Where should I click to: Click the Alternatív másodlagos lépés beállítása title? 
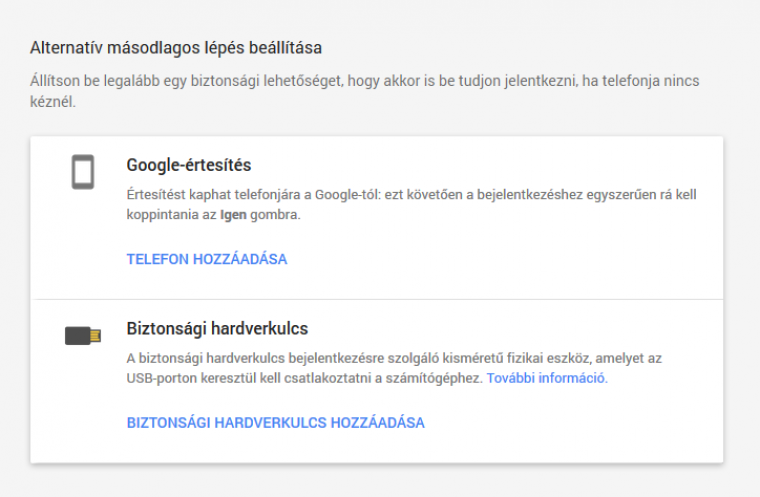[176, 48]
